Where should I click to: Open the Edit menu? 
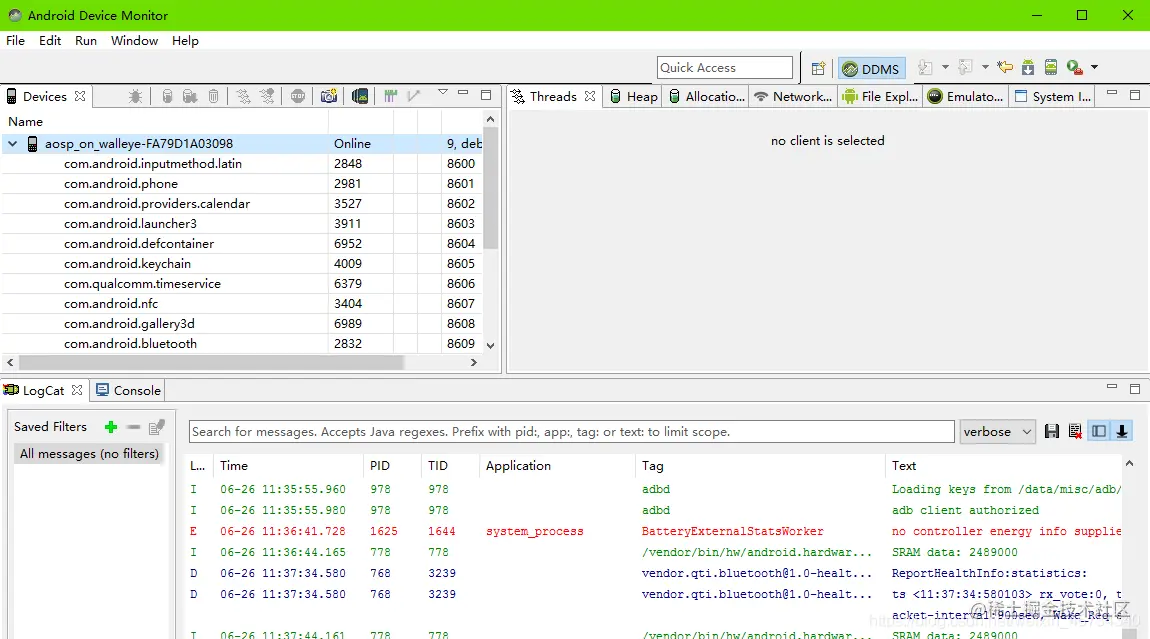[x=50, y=40]
